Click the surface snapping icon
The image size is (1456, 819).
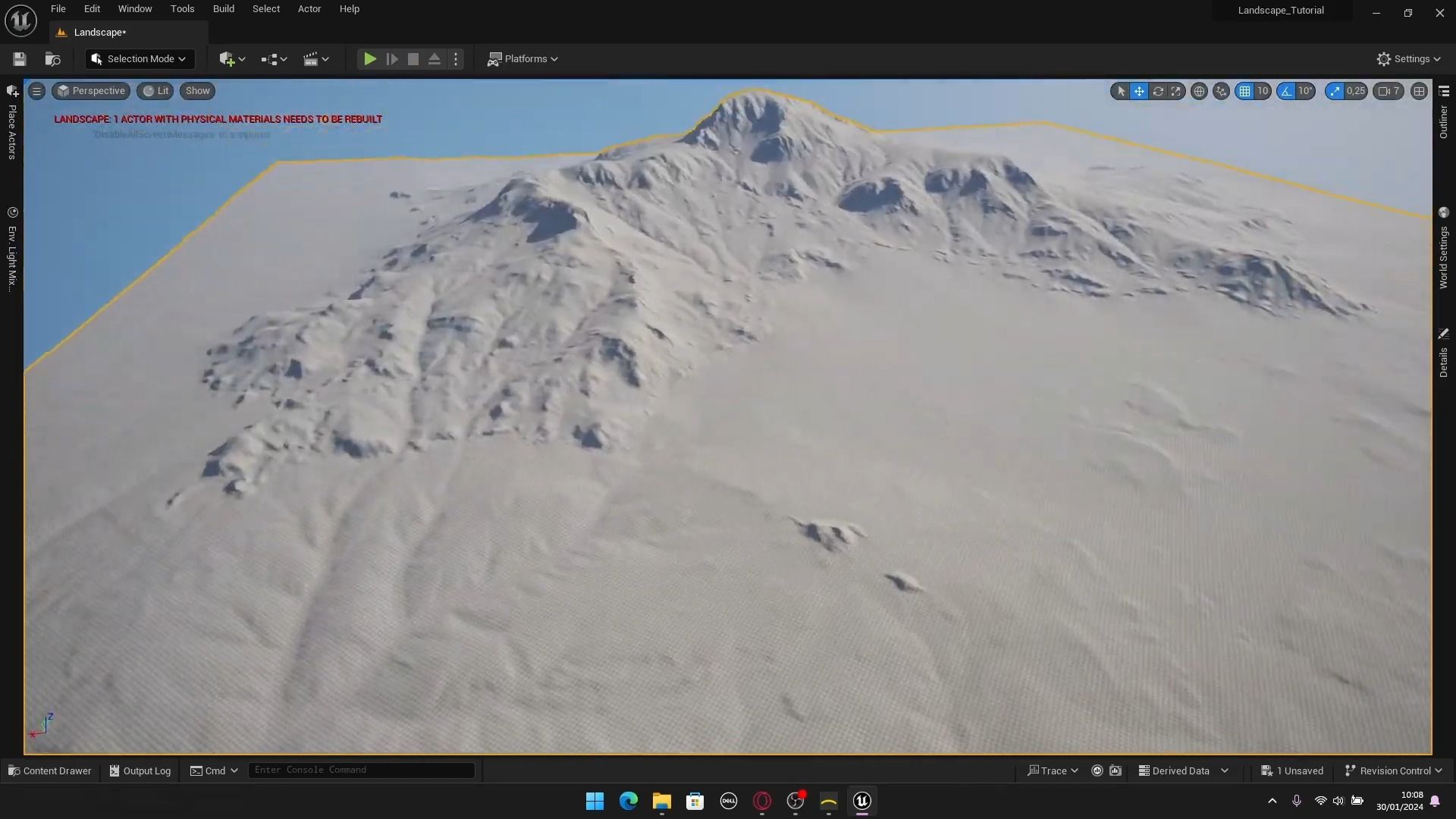pos(1221,91)
